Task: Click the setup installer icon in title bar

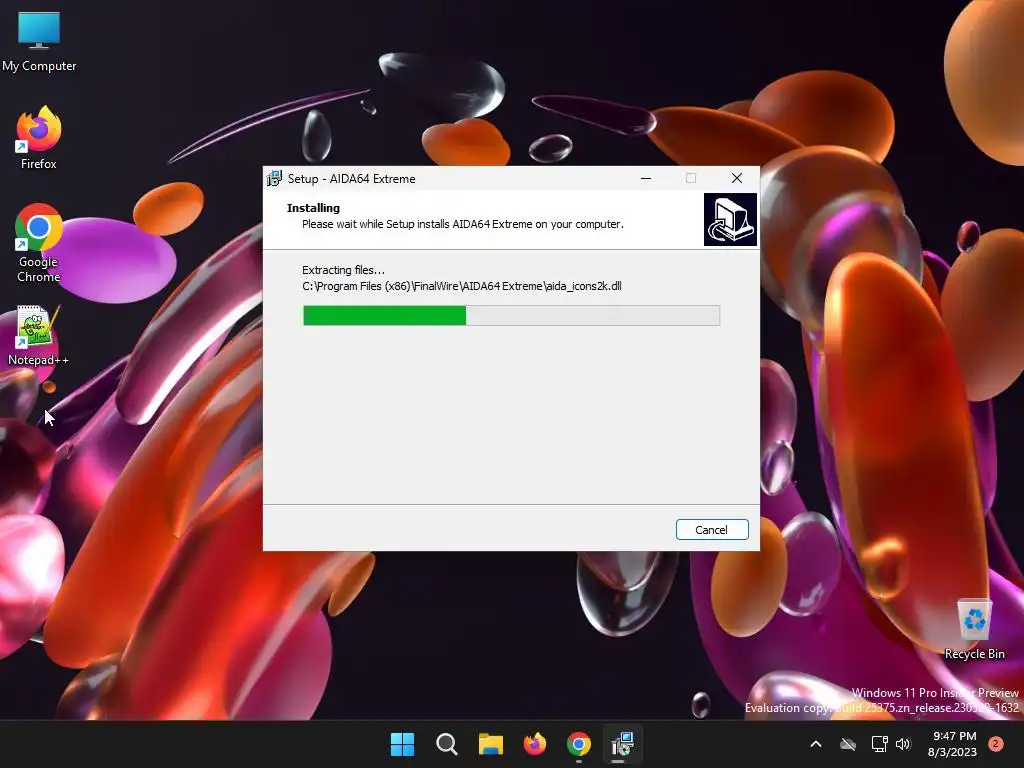Action: tap(274, 178)
